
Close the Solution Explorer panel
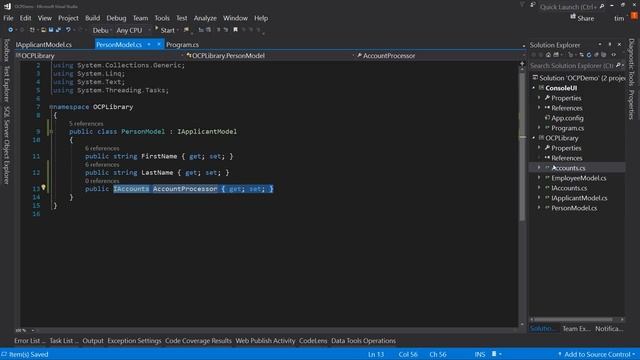tap(620, 44)
